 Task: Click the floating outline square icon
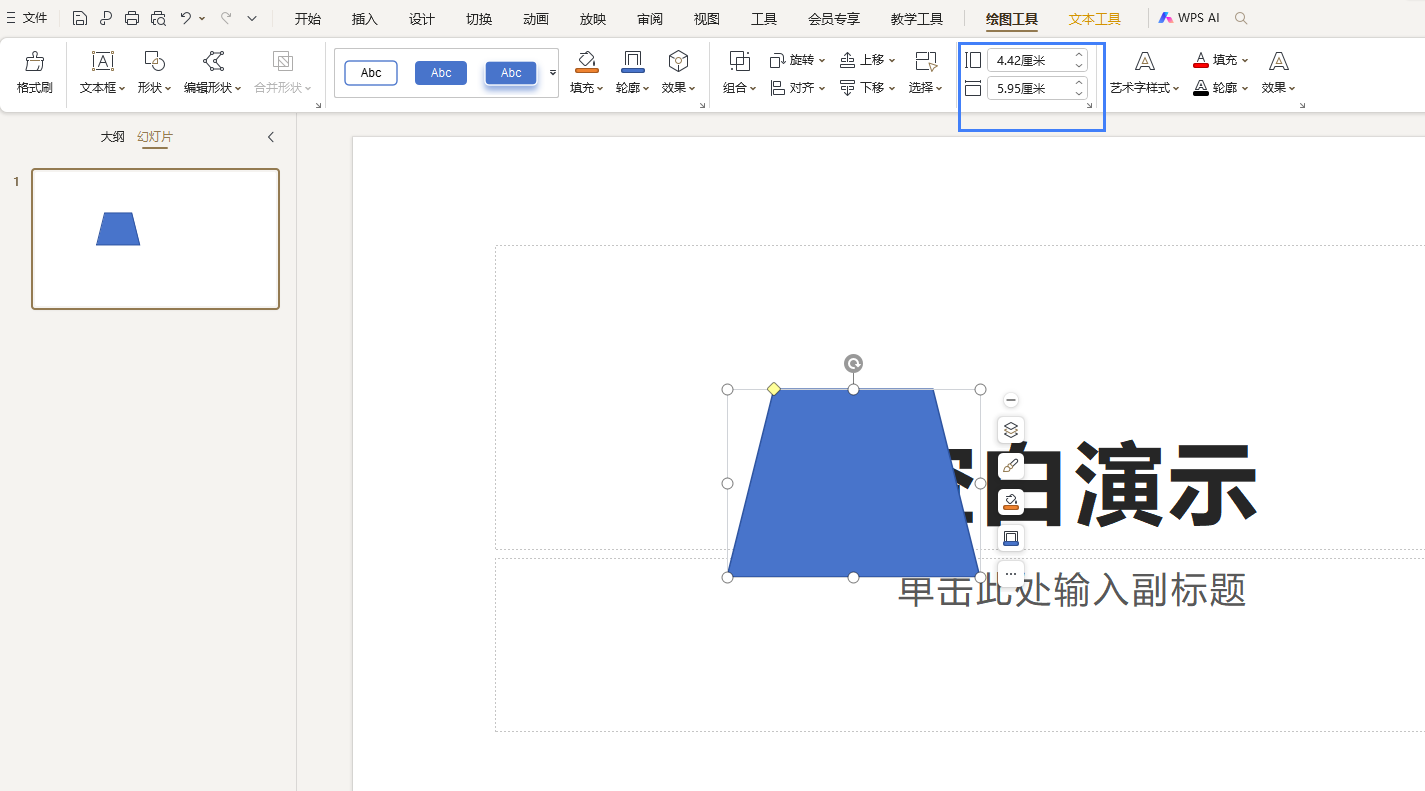pos(1011,539)
